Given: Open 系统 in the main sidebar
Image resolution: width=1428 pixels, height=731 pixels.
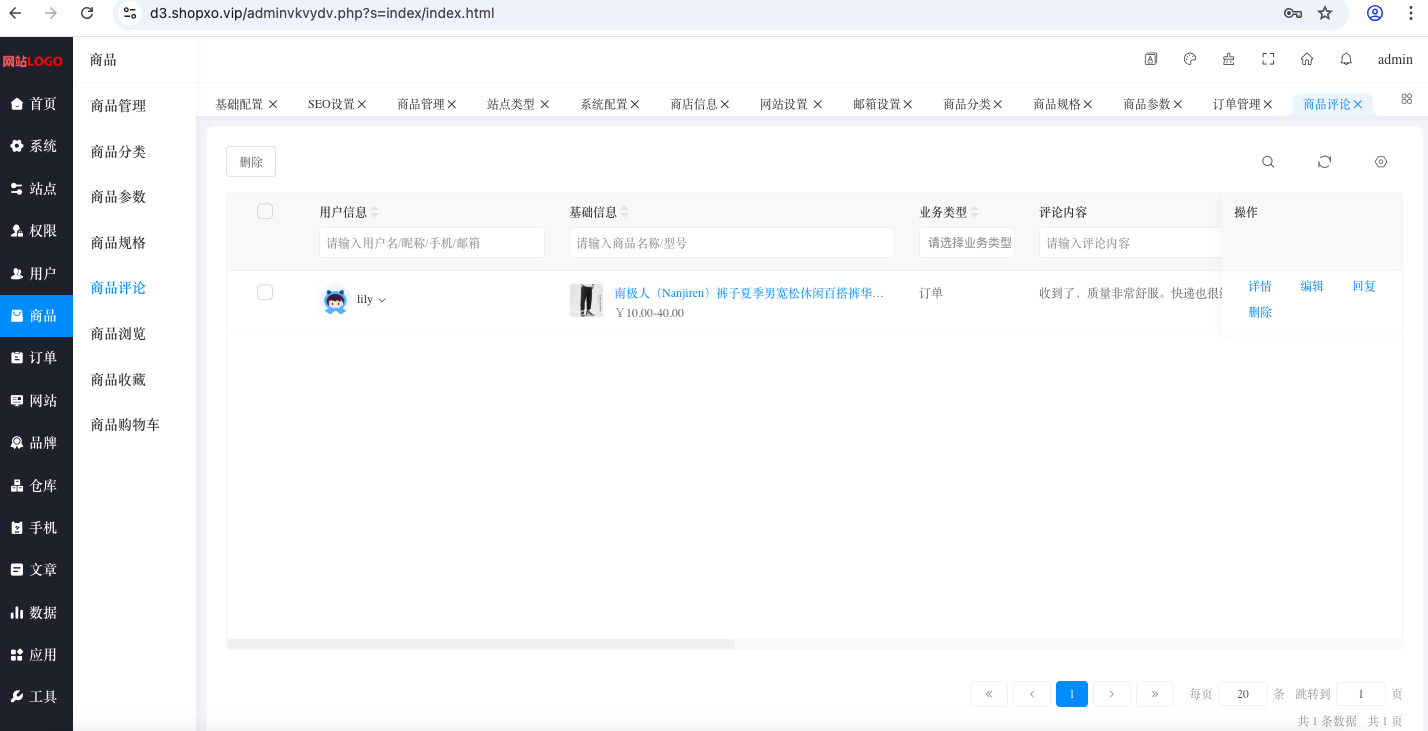Looking at the screenshot, I should pos(36,146).
